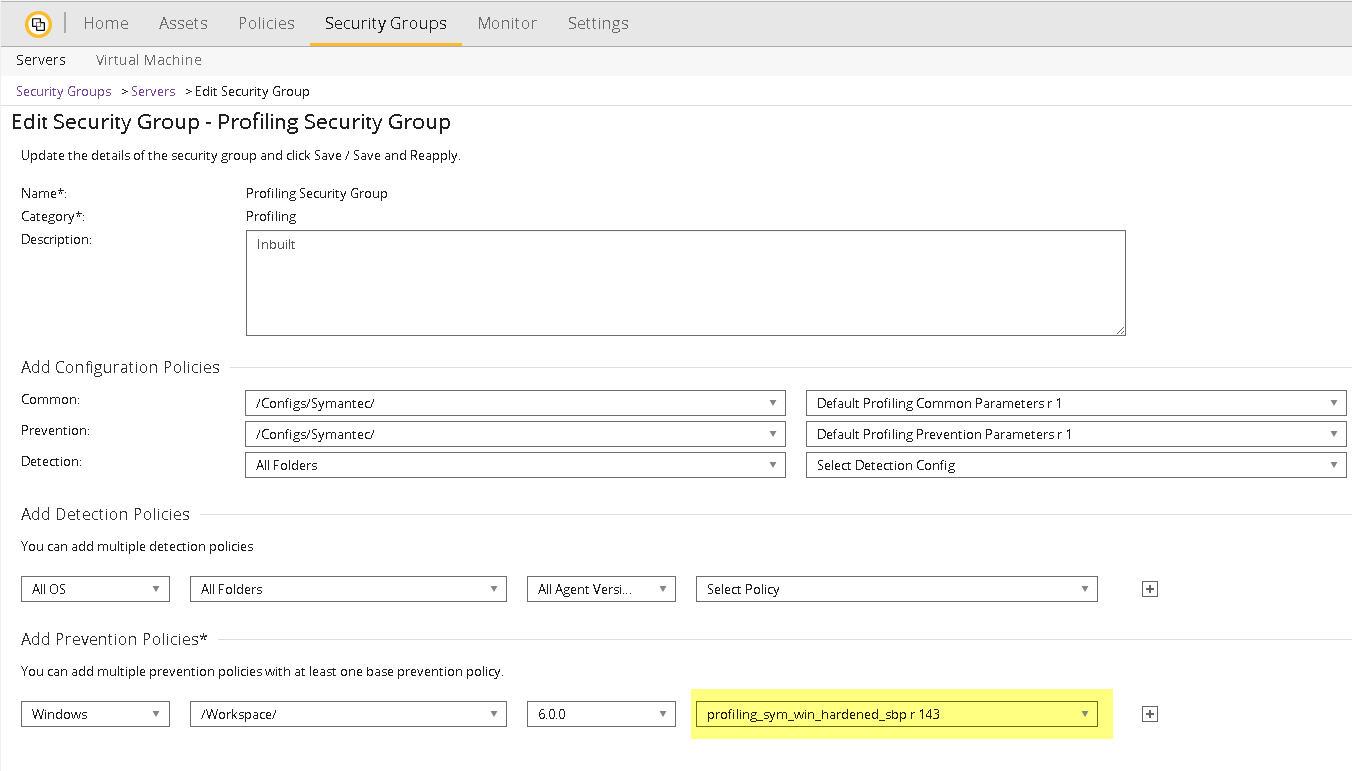This screenshot has height=771, width=1352.
Task: Open Default Profiling Prevention Parameters dropdown
Action: tap(1075, 434)
